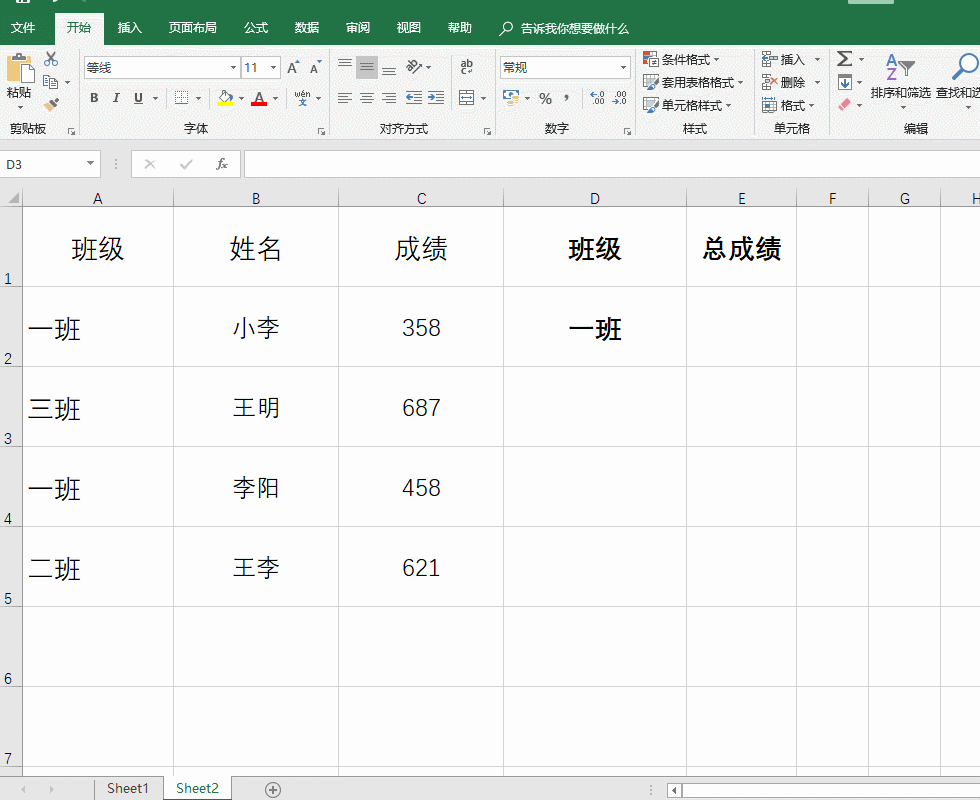Click the Clear eraser icon
980x800 pixels.
[x=845, y=105]
